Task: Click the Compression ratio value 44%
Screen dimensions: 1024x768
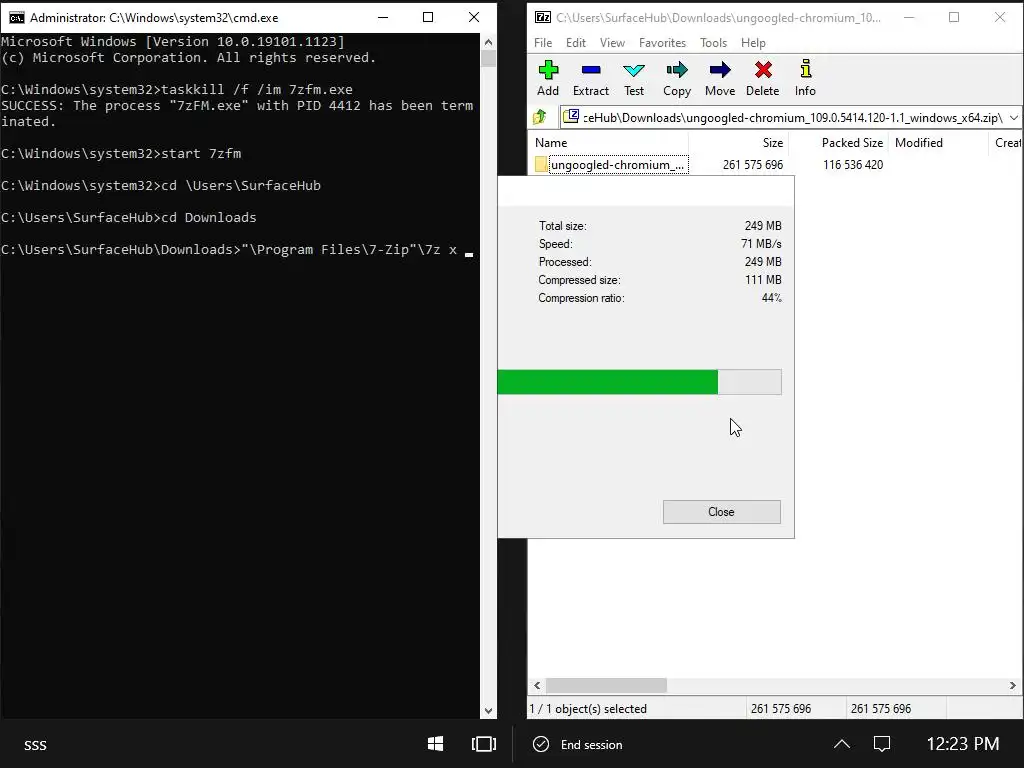Action: pyautogui.click(x=771, y=298)
